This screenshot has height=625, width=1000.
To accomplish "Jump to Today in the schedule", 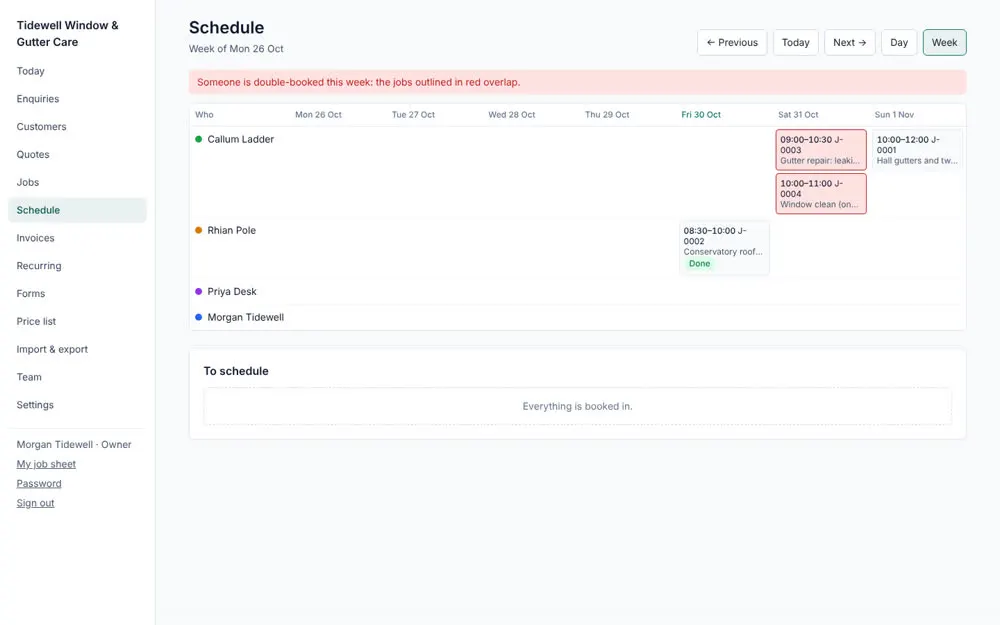I will point(795,43).
